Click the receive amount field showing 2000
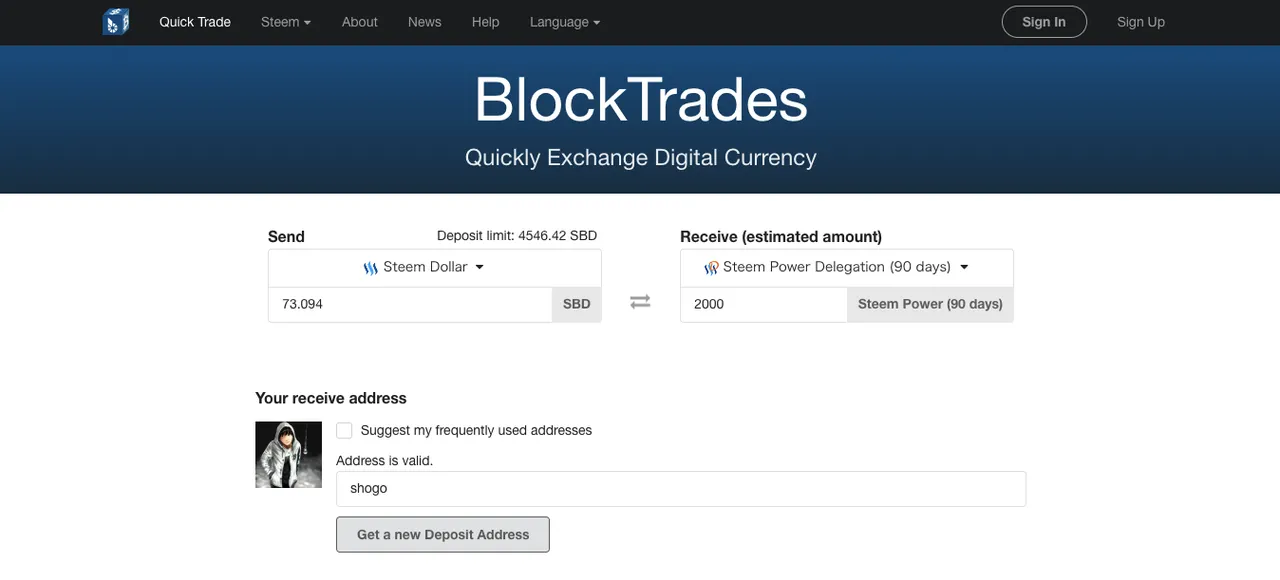The height and width of the screenshot is (580, 1280). coord(764,304)
